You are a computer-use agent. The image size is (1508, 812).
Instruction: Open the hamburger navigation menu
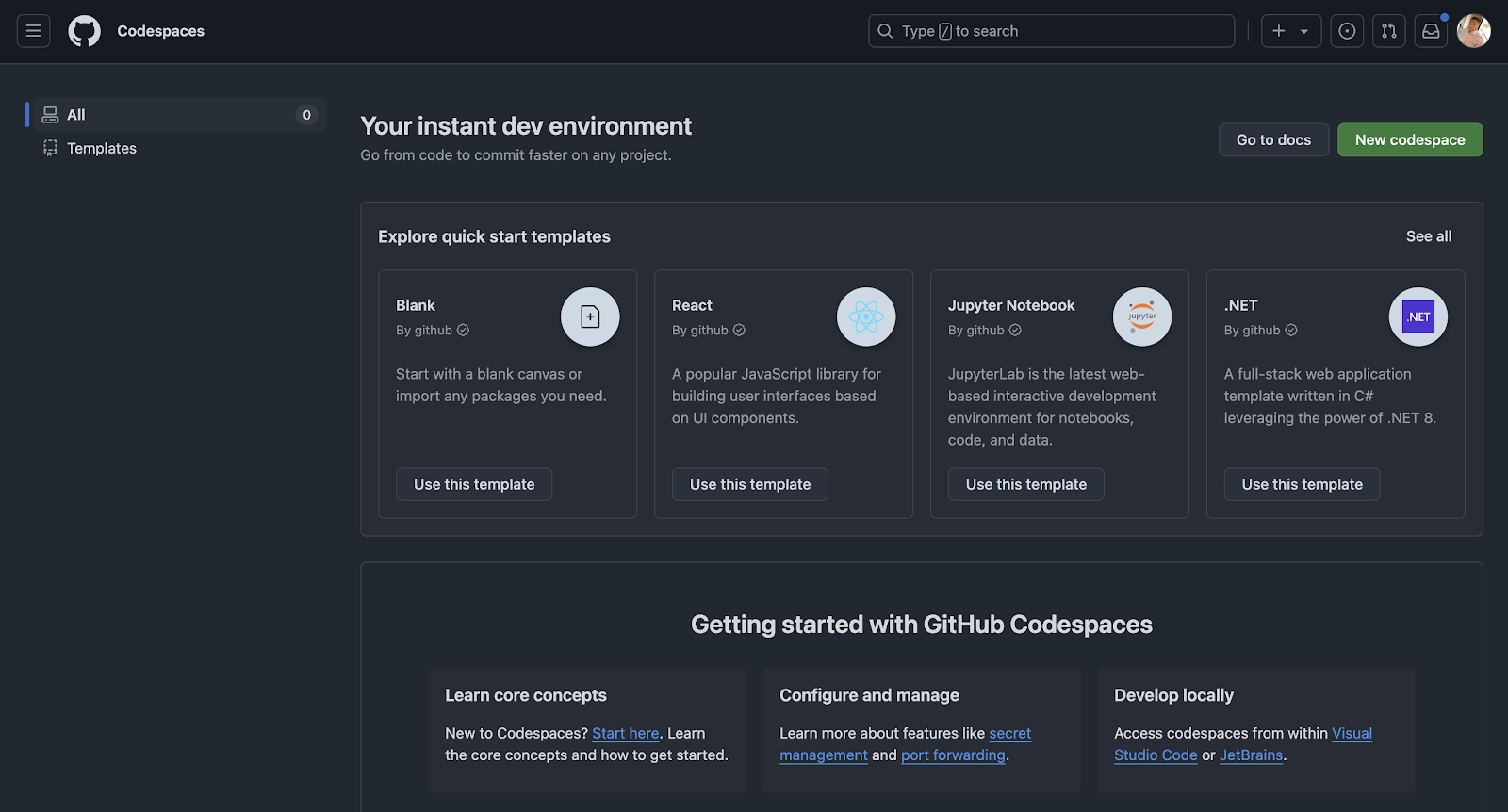pos(33,31)
